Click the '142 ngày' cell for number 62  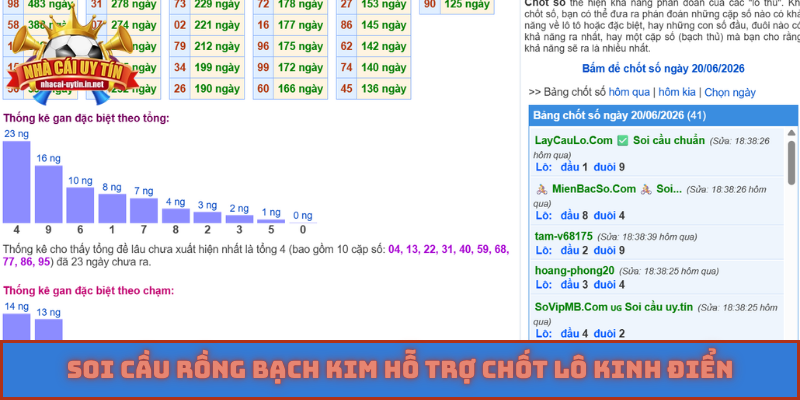point(384,46)
